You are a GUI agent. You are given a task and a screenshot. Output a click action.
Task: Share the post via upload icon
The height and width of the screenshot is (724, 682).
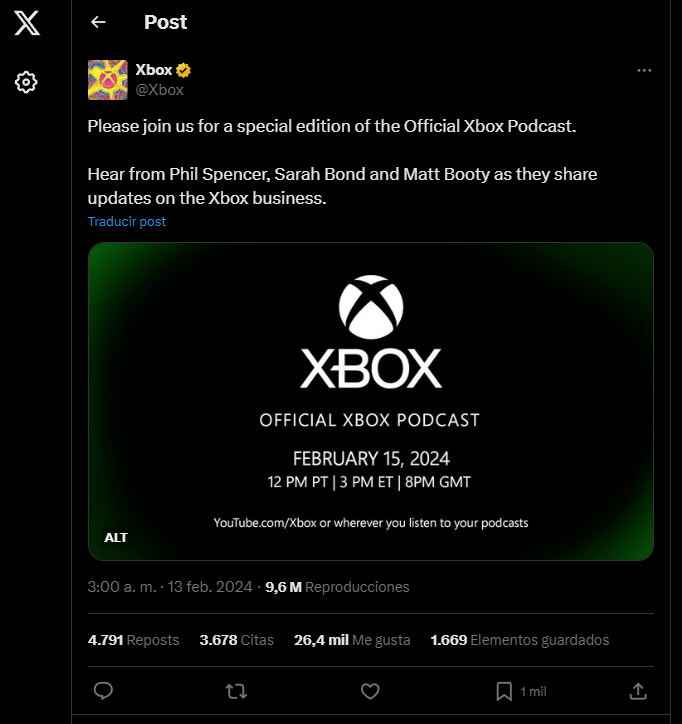tap(637, 691)
